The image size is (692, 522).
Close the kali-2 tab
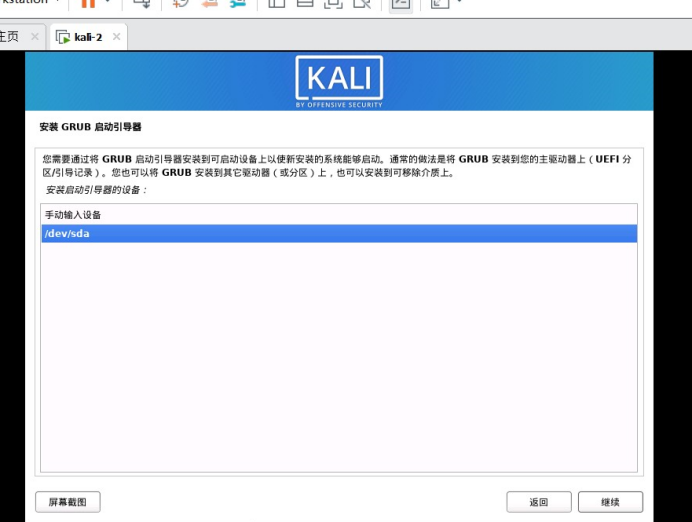click(x=117, y=37)
